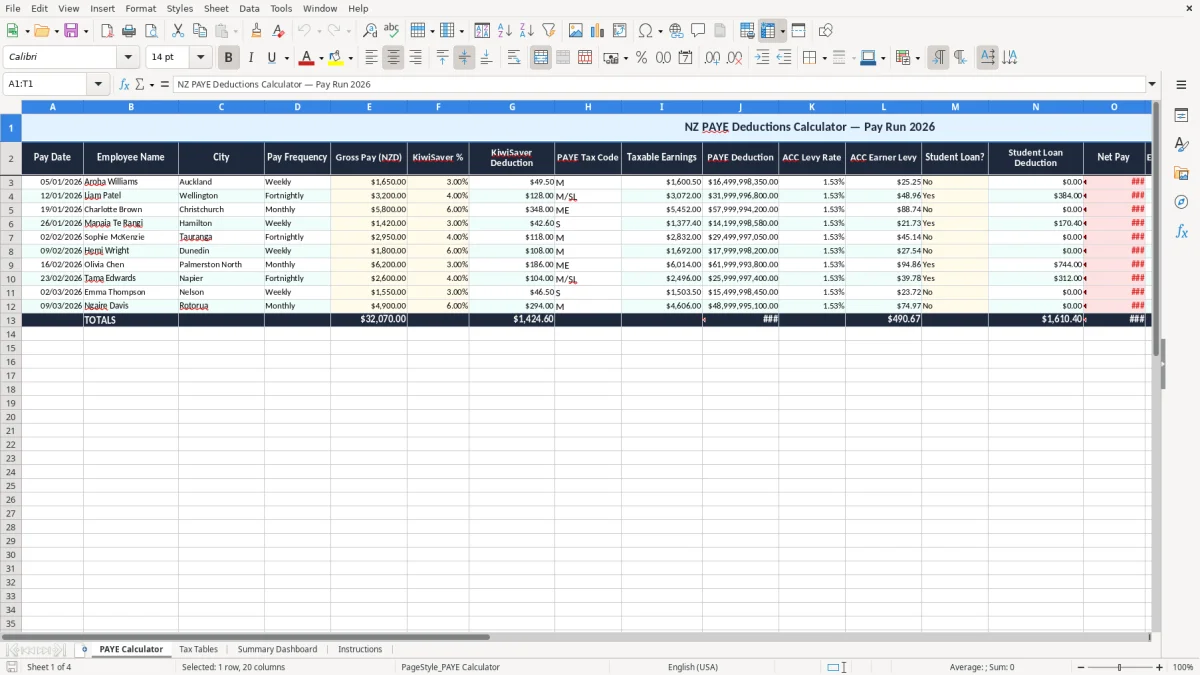Image resolution: width=1200 pixels, height=675 pixels.
Task: Click zoom in plus button
Action: click(x=1160, y=667)
